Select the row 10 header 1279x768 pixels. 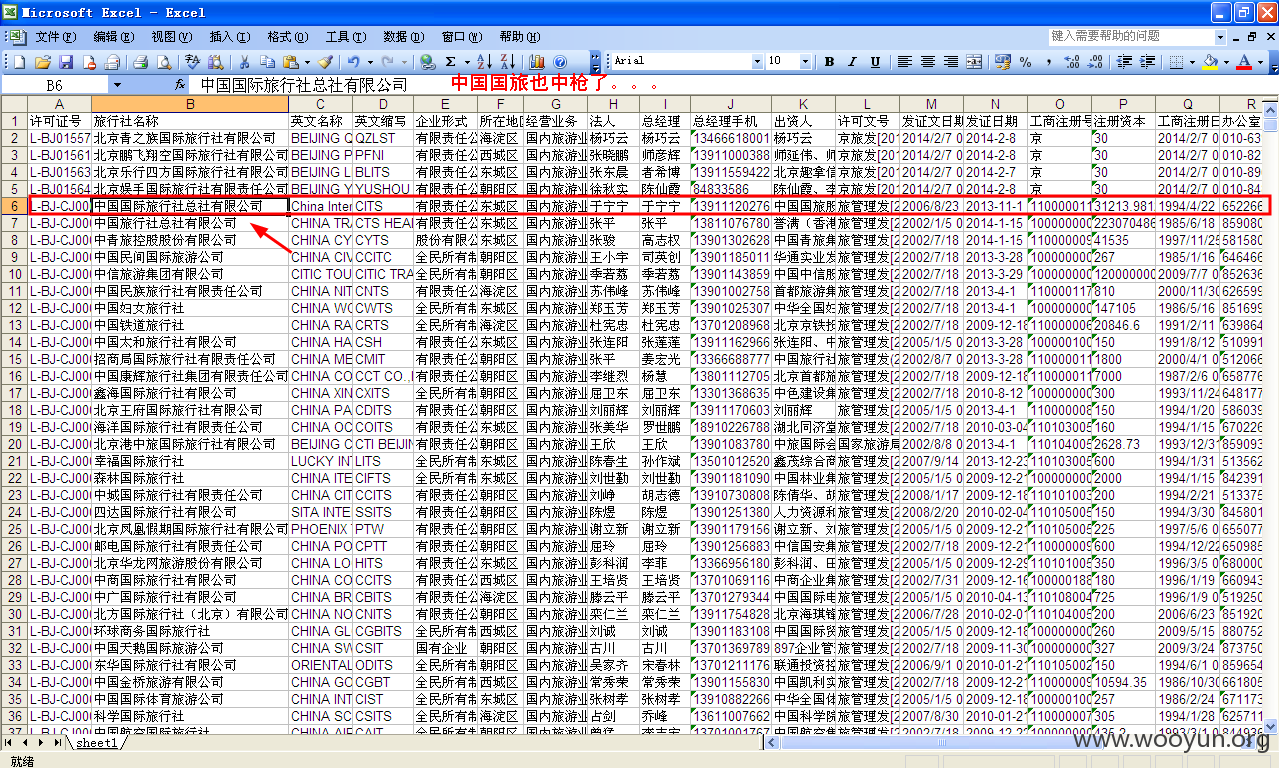tap(14, 274)
